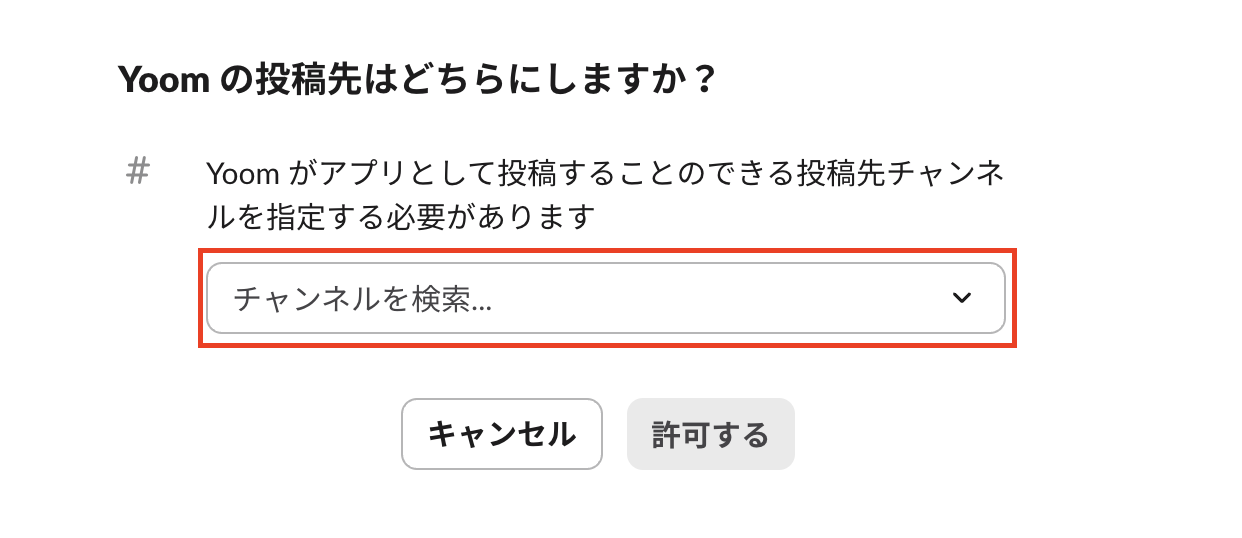Click the word Yoom in heading
This screenshot has width=1242, height=538.
click(163, 79)
